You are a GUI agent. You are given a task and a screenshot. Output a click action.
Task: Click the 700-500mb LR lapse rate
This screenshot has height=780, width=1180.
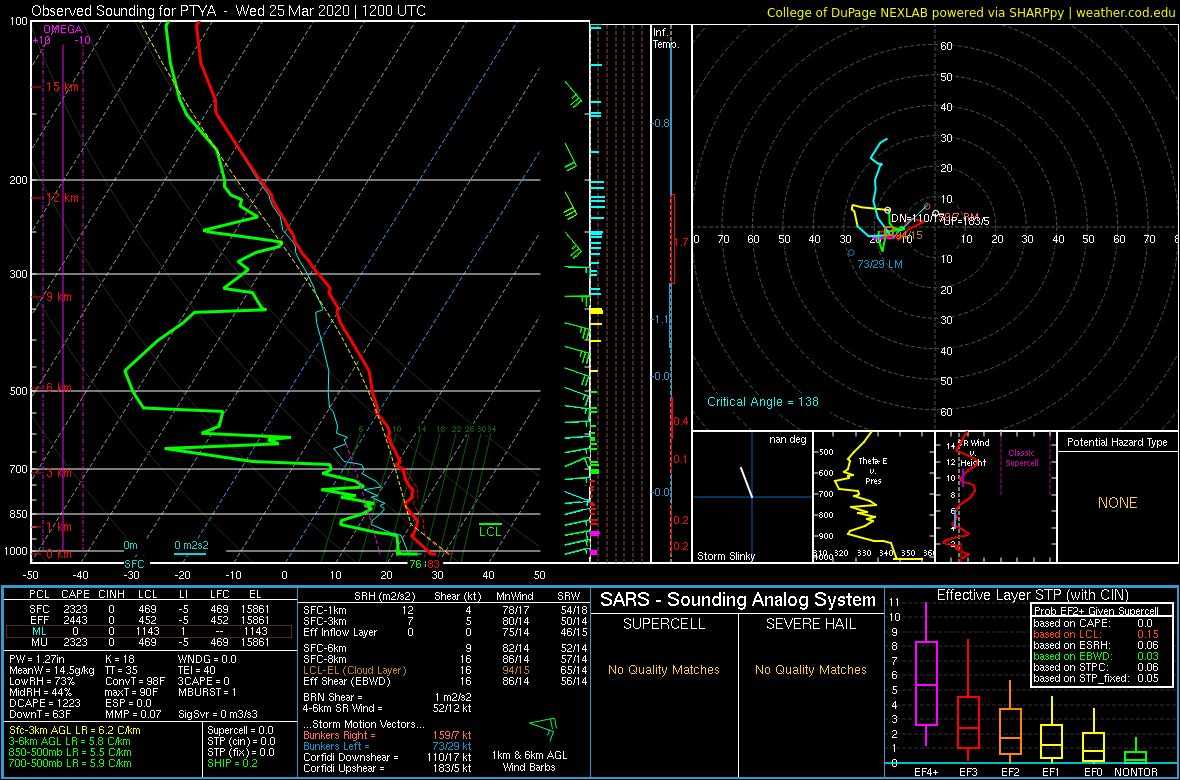pos(70,763)
